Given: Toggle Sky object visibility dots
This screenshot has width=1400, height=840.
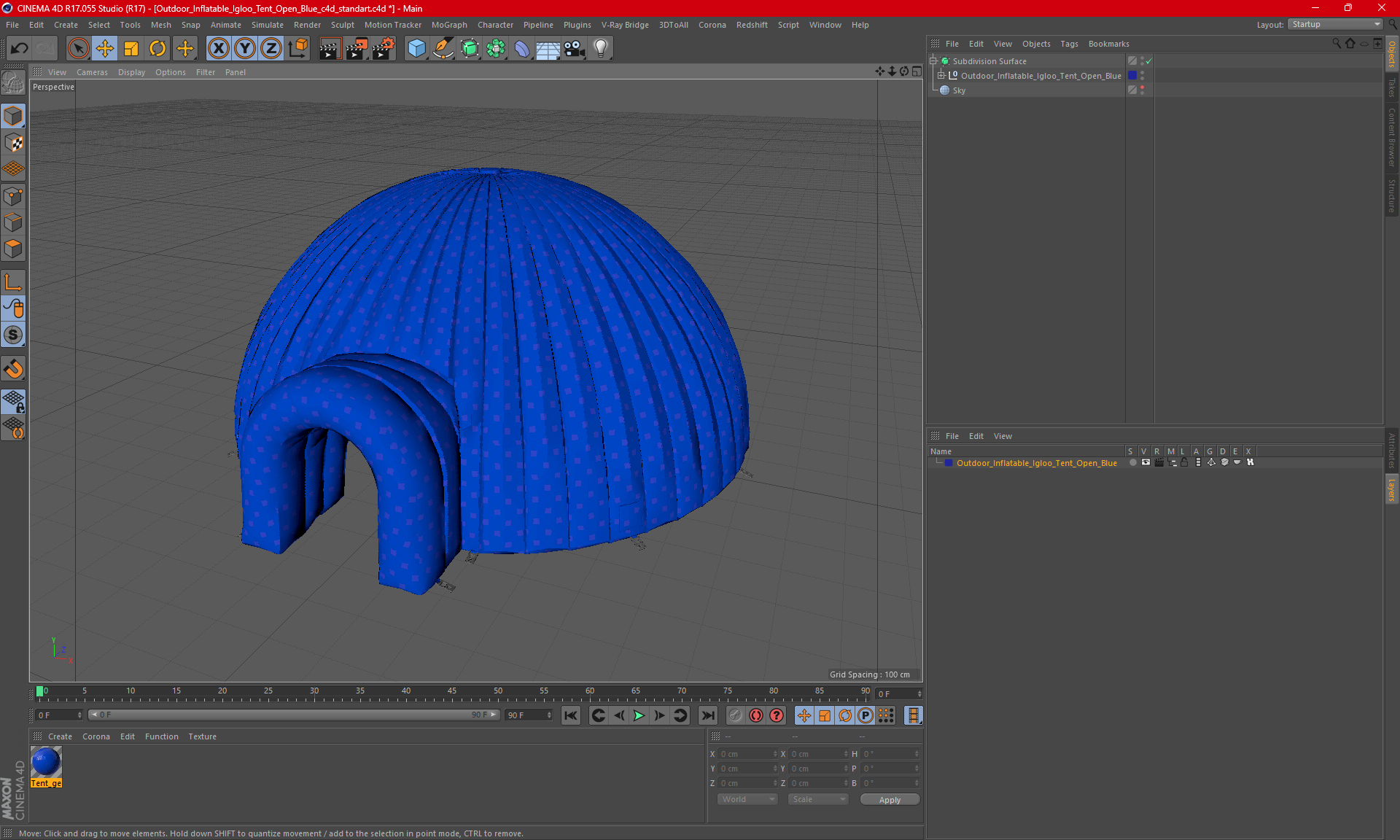Looking at the screenshot, I should pyautogui.click(x=1142, y=90).
